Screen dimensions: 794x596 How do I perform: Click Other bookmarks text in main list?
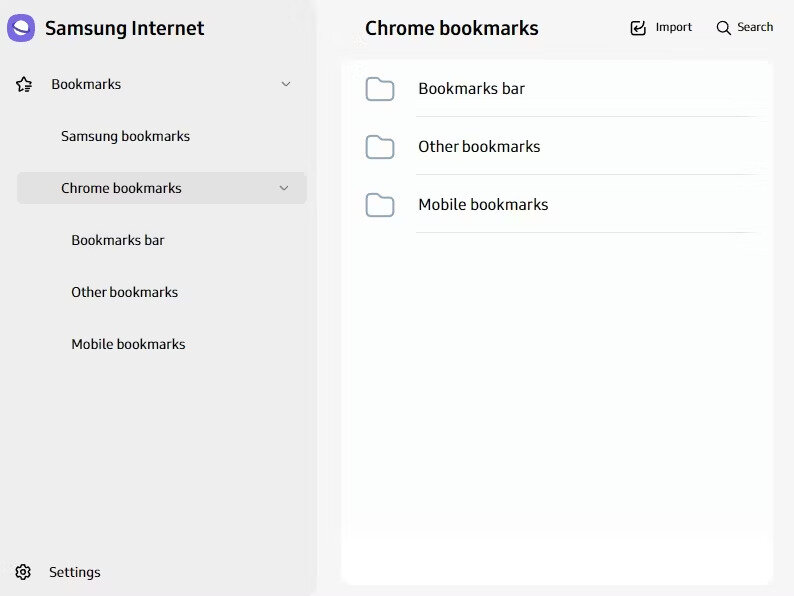pyautogui.click(x=479, y=147)
